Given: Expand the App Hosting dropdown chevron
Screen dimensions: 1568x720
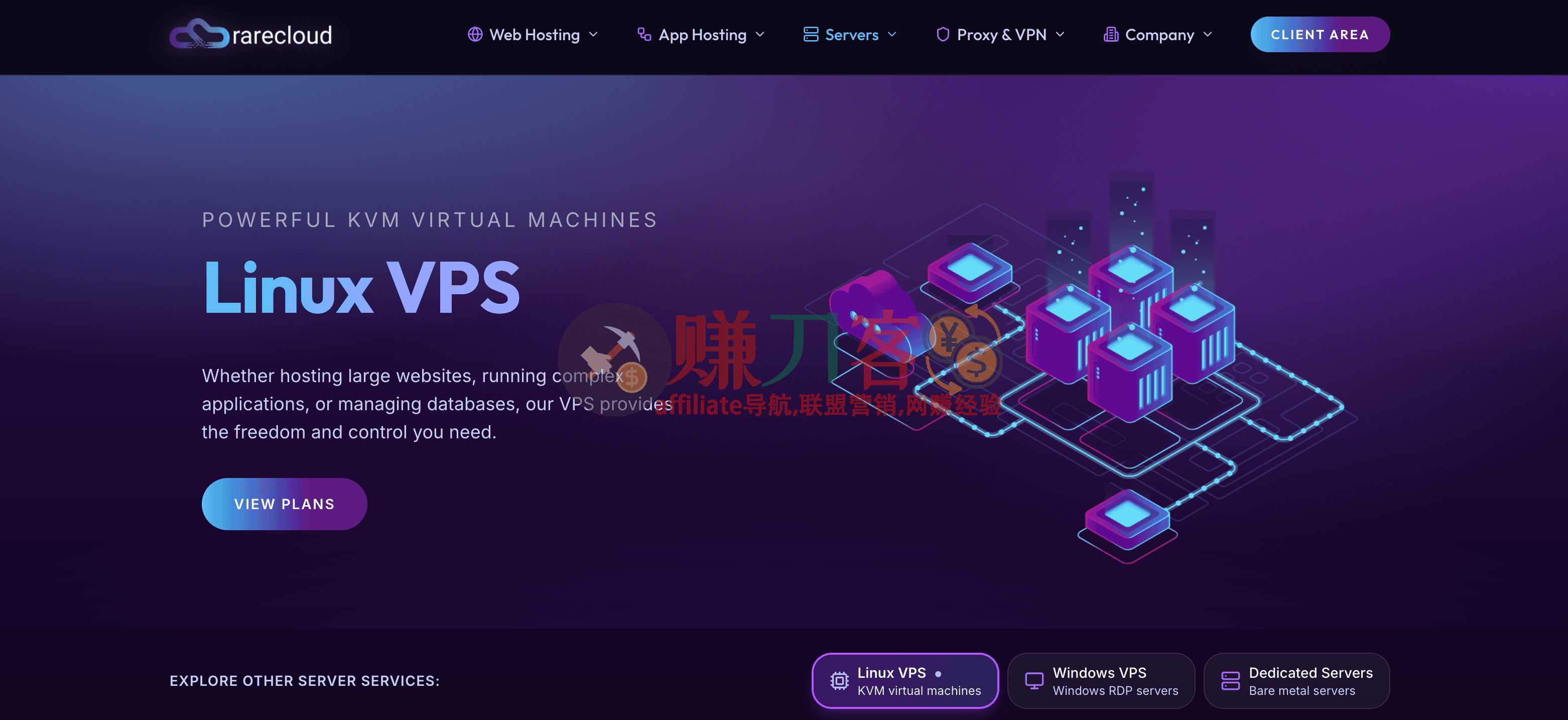Looking at the screenshot, I should point(759,35).
